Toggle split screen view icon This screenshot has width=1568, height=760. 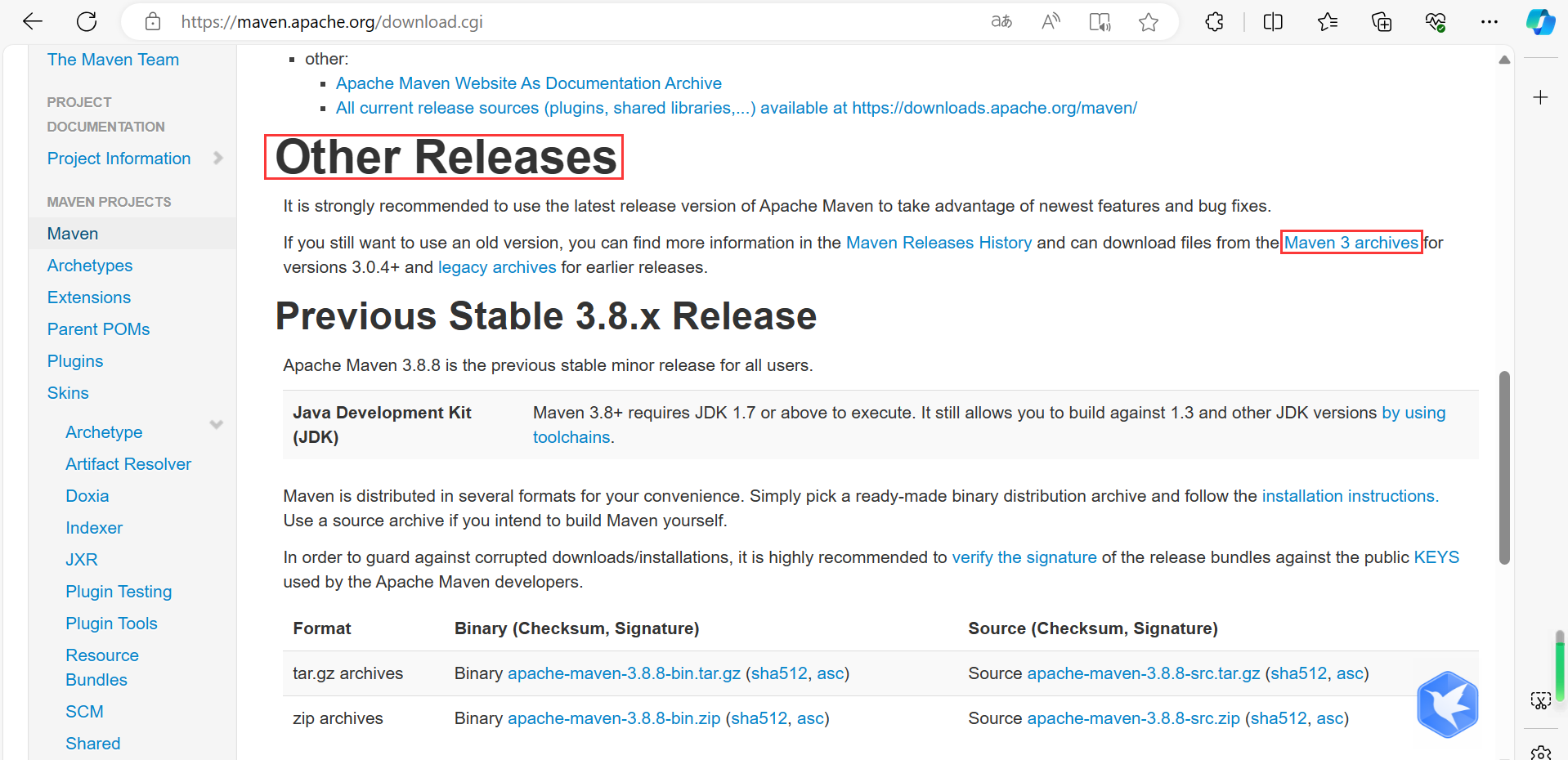click(1273, 22)
